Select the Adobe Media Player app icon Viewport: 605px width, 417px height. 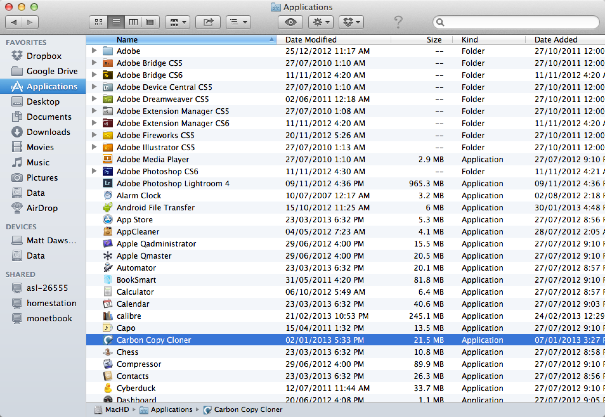(108, 159)
